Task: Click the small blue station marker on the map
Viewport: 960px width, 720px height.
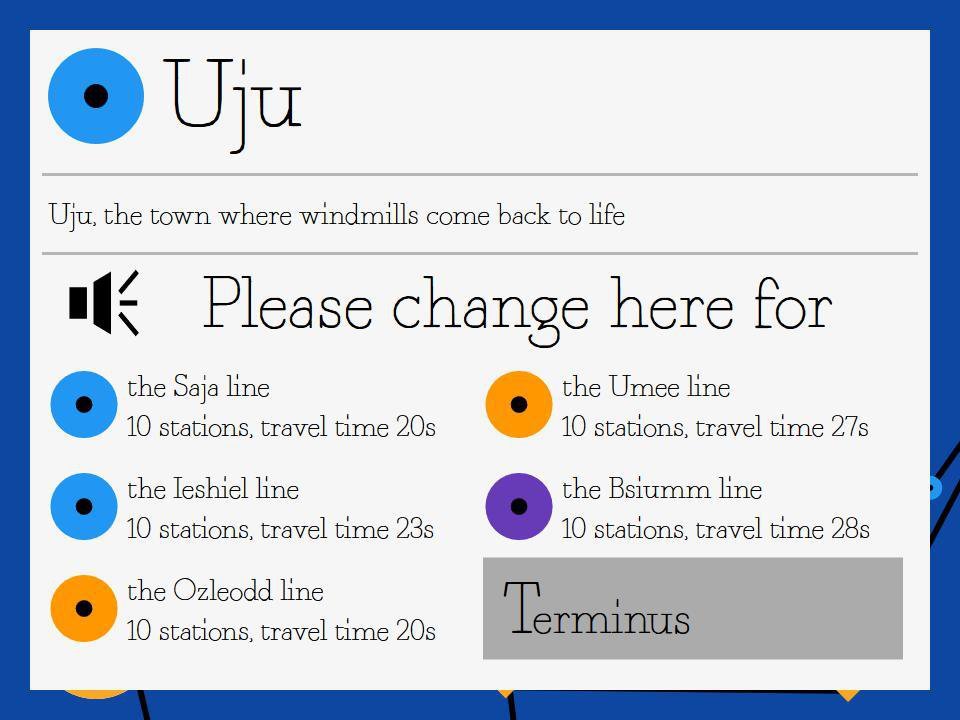Action: click(935, 488)
